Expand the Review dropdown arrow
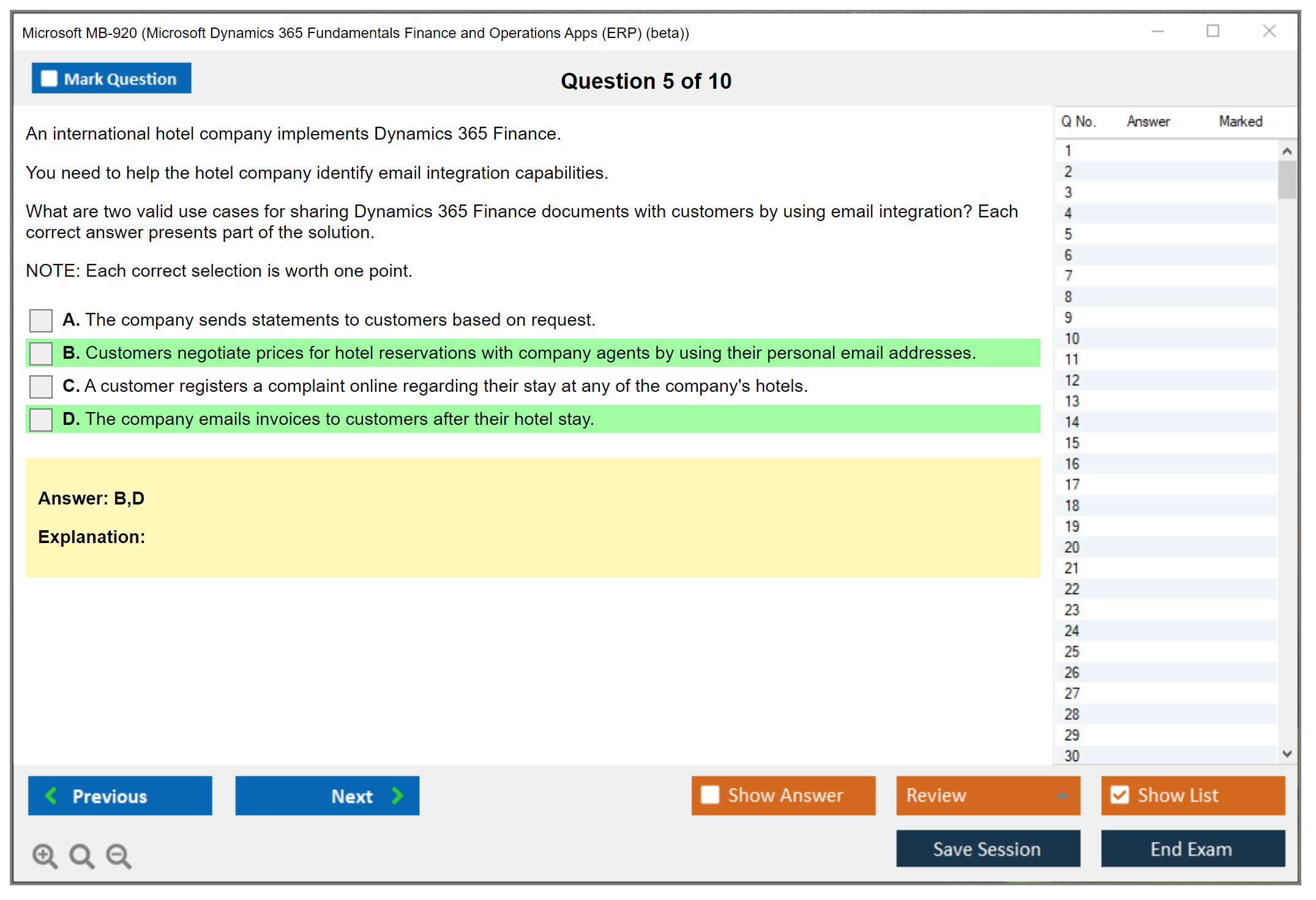Viewport: 1316px width, 900px height. [x=1063, y=795]
